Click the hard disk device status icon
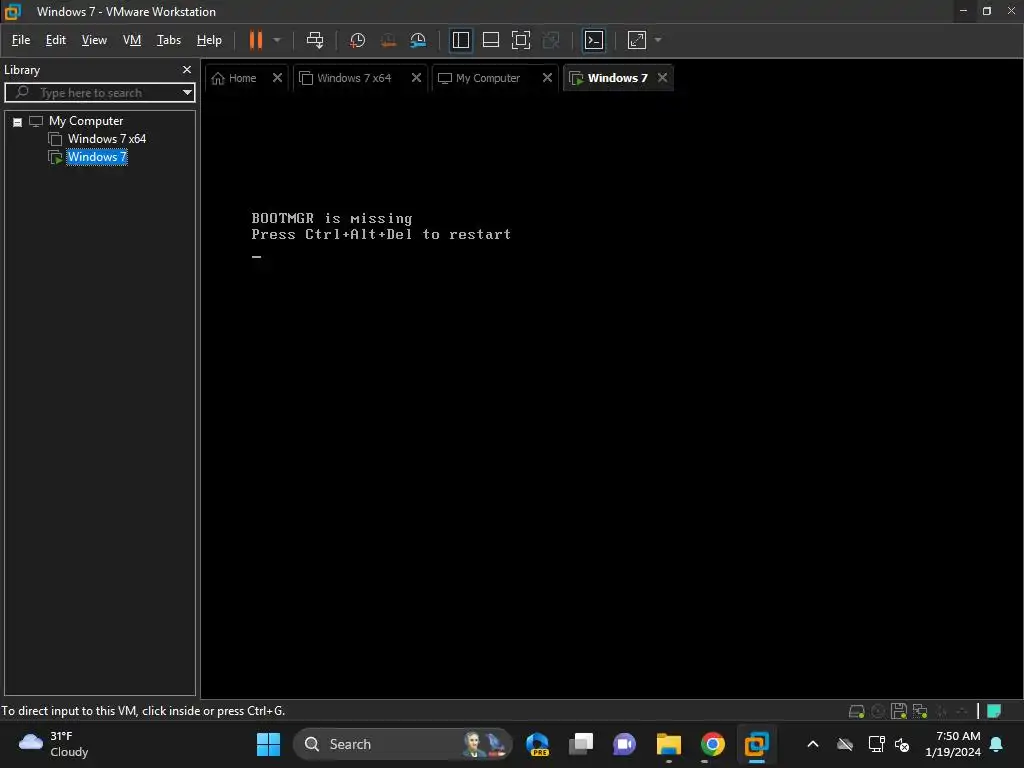The image size is (1024, 768). pos(856,711)
